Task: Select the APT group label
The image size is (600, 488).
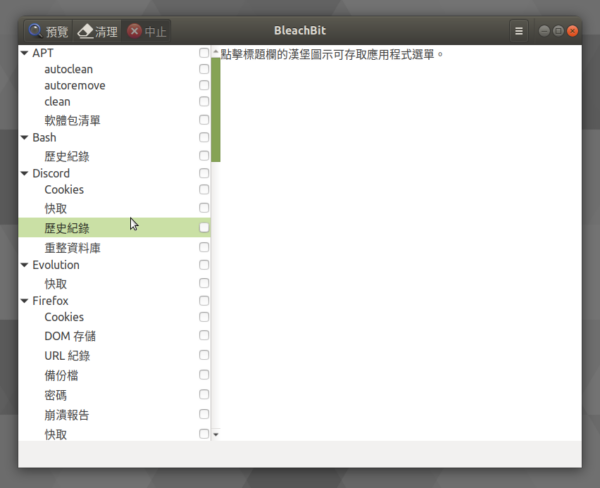Action: 43,53
